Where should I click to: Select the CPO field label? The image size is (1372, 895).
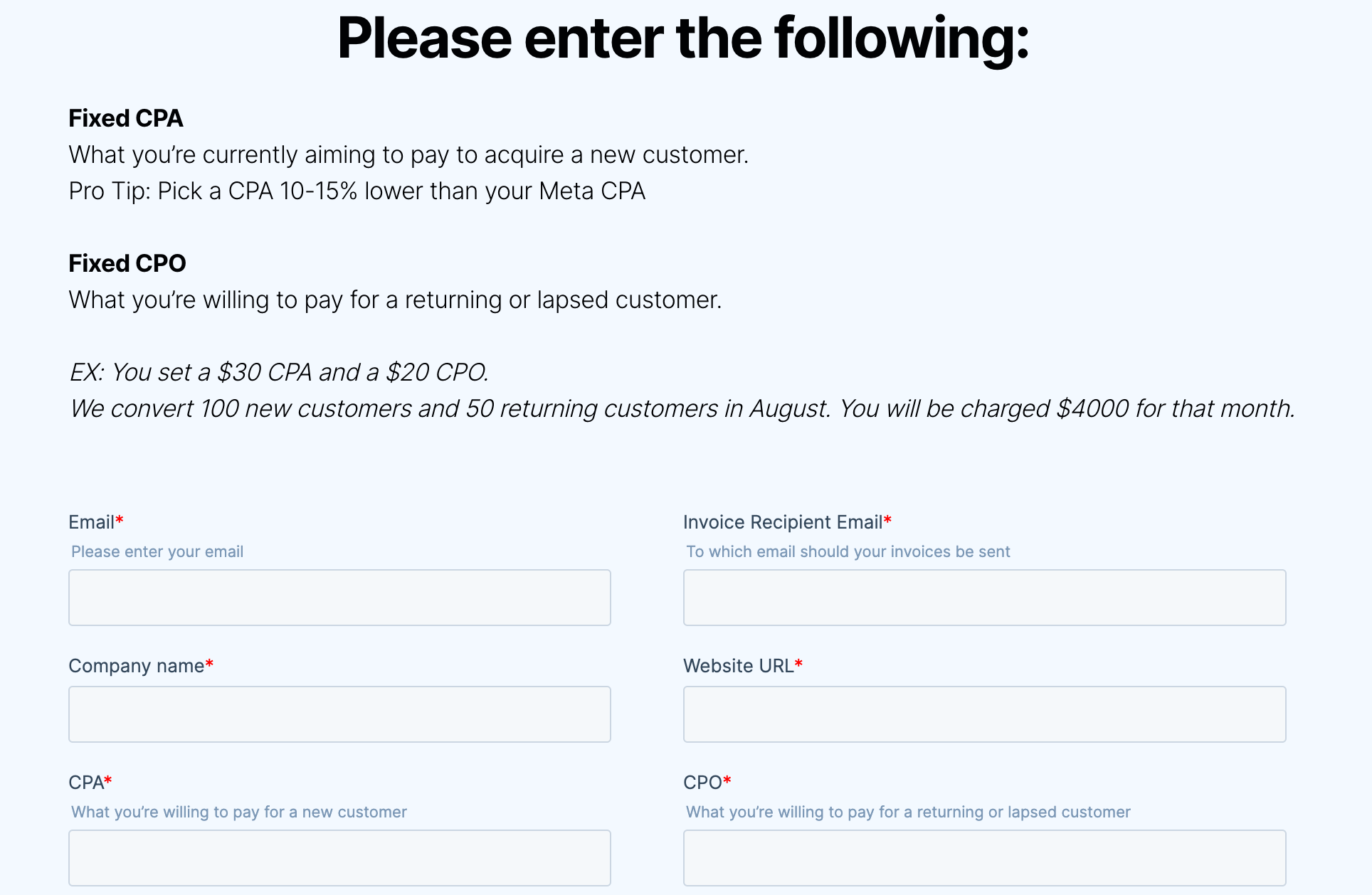(702, 782)
